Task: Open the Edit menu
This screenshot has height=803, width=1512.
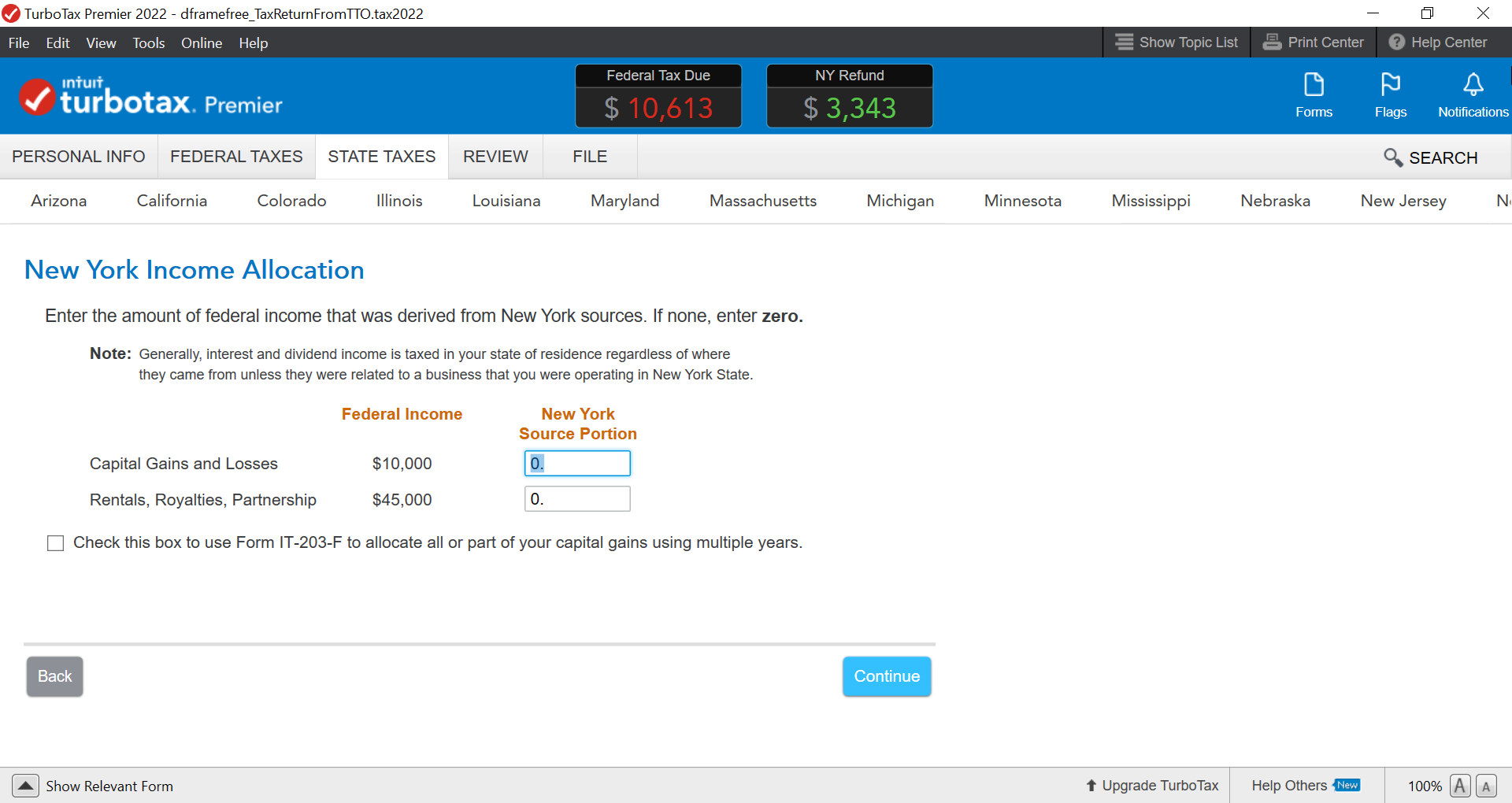Action: click(x=57, y=43)
